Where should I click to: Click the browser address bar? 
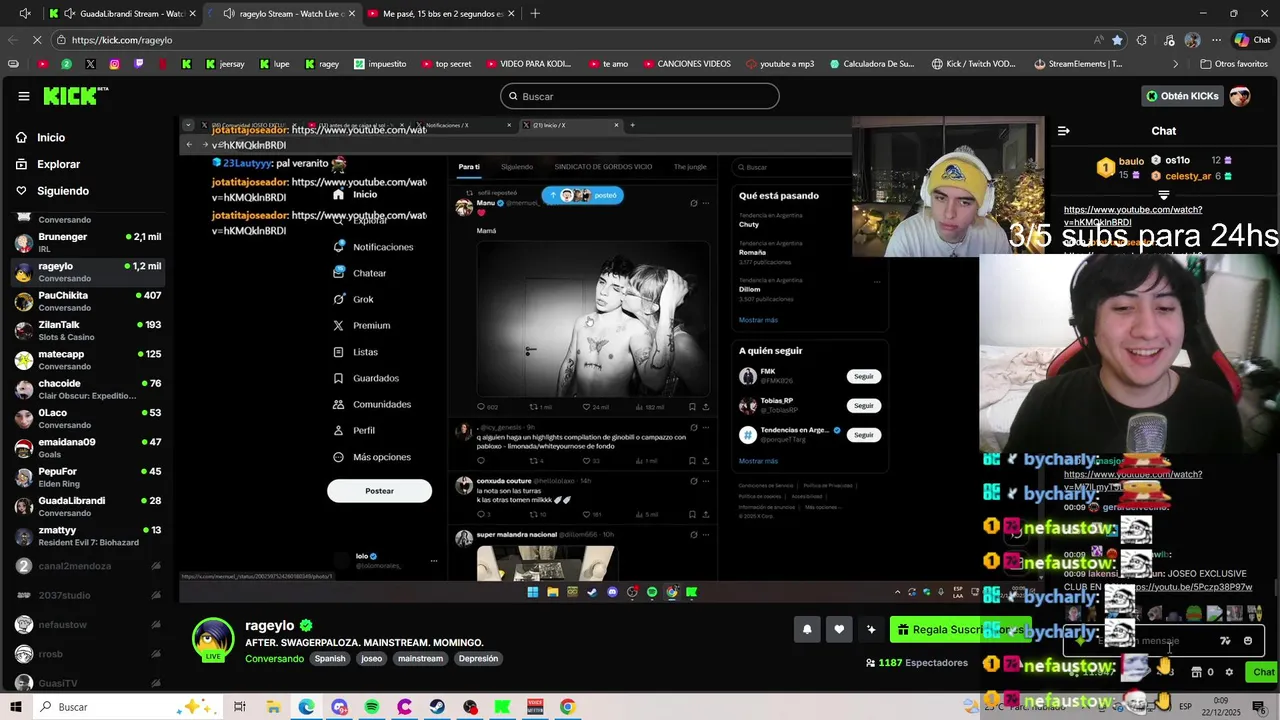pyautogui.click(x=570, y=40)
